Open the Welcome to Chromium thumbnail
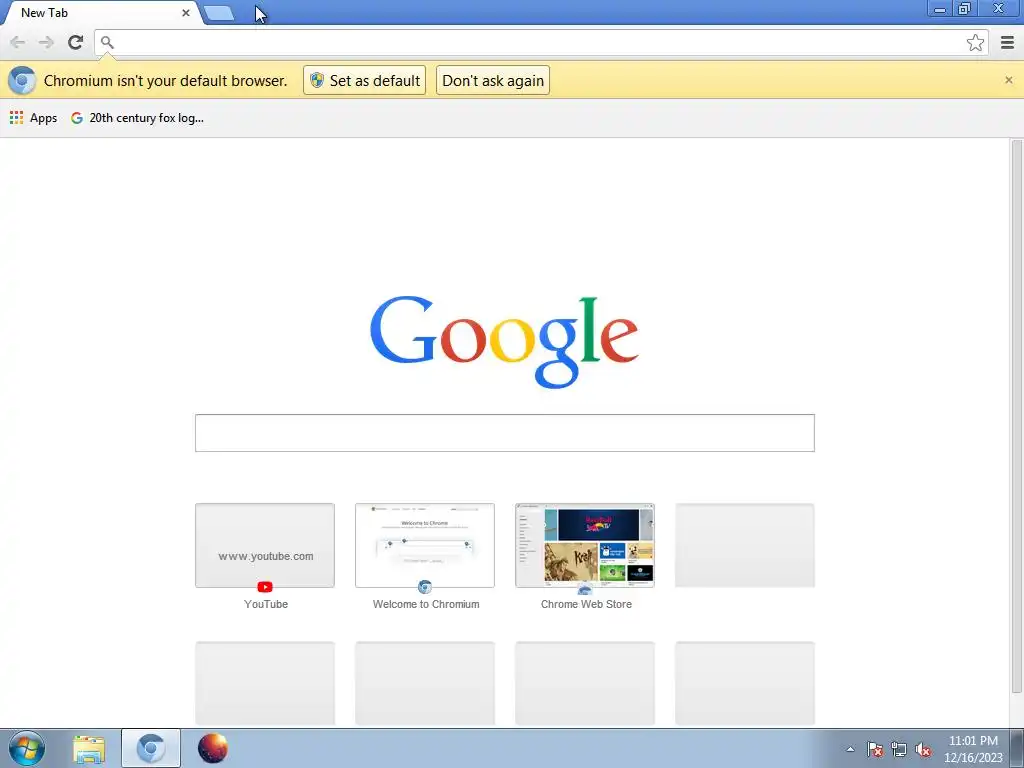The height and width of the screenshot is (768, 1024). 424,545
